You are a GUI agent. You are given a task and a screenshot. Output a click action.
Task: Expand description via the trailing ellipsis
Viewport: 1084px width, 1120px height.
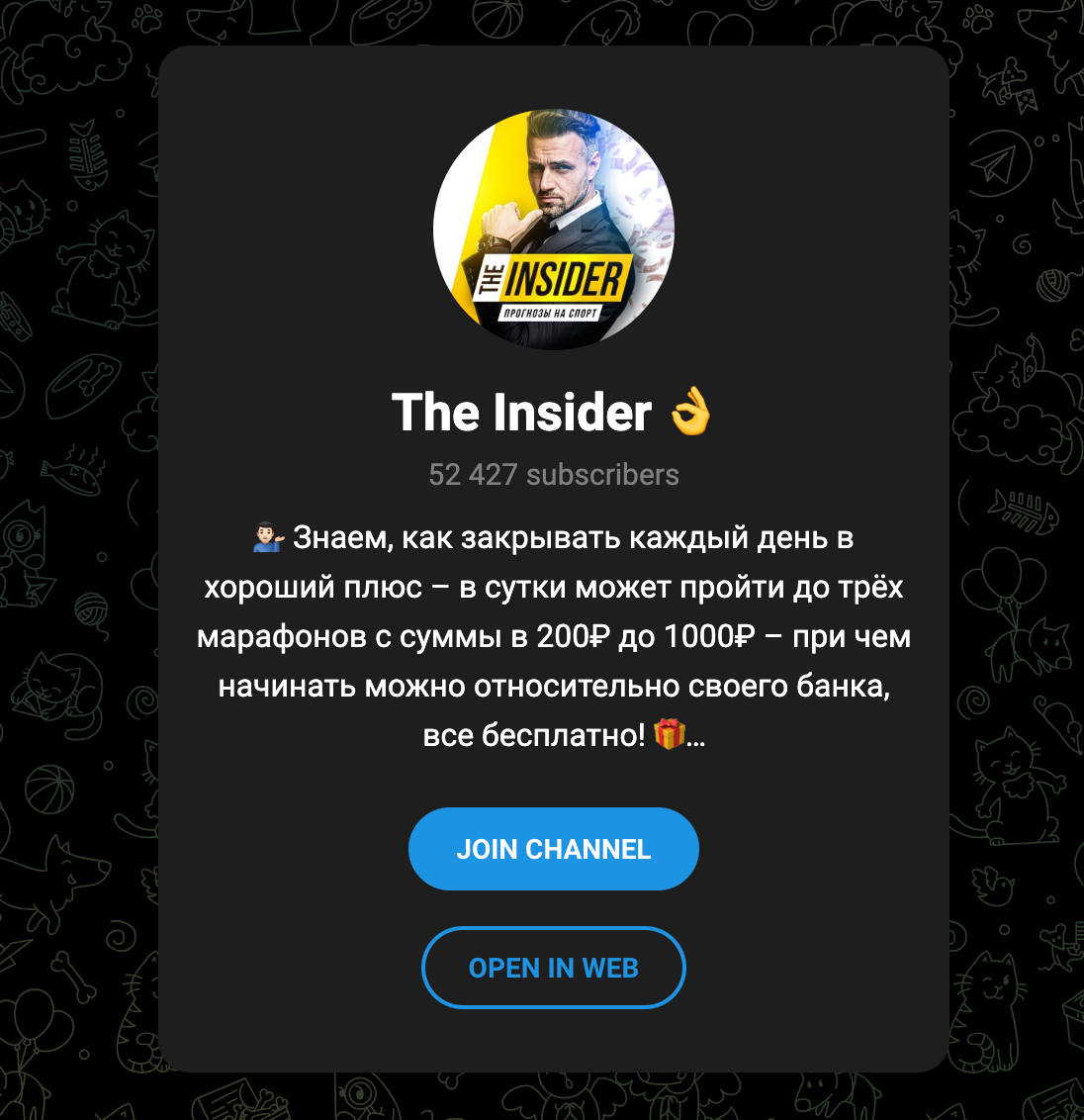(x=695, y=739)
